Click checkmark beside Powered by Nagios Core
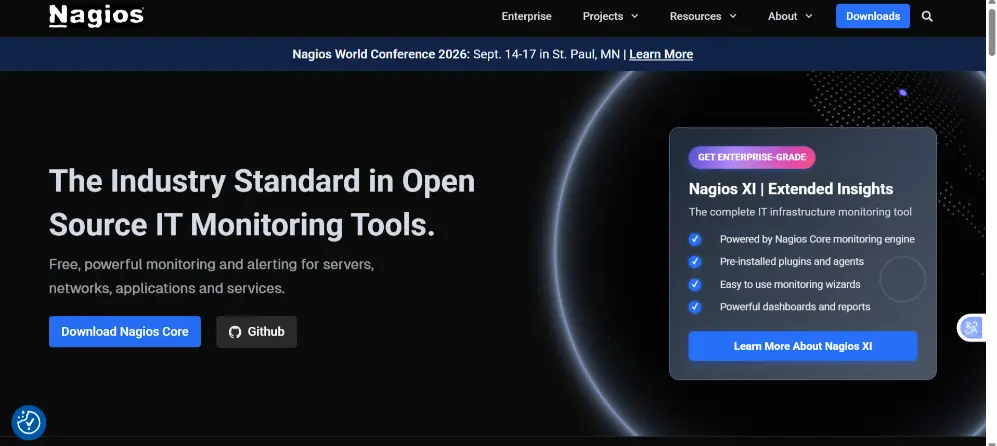The height and width of the screenshot is (446, 997). (695, 240)
